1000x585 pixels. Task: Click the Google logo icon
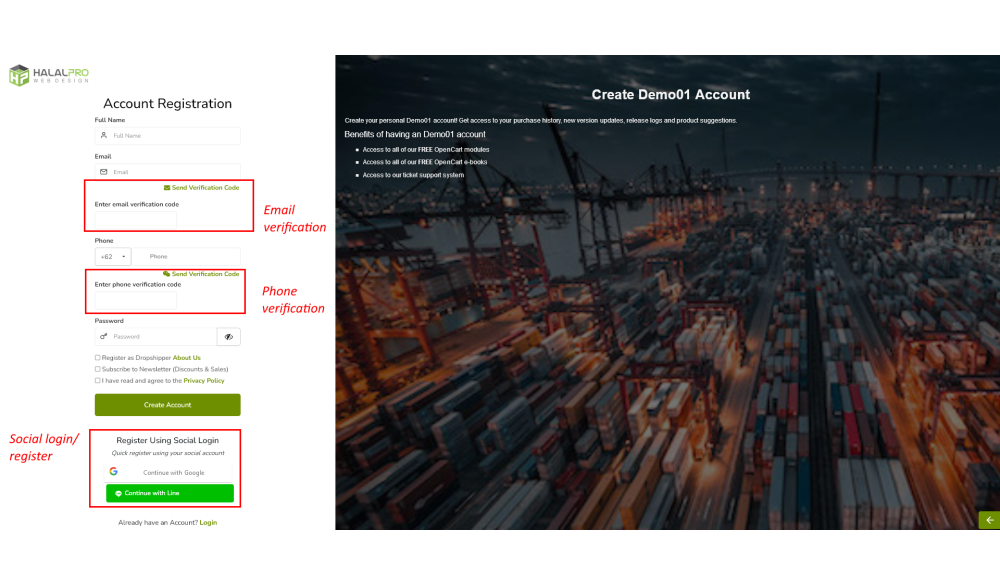(x=114, y=471)
